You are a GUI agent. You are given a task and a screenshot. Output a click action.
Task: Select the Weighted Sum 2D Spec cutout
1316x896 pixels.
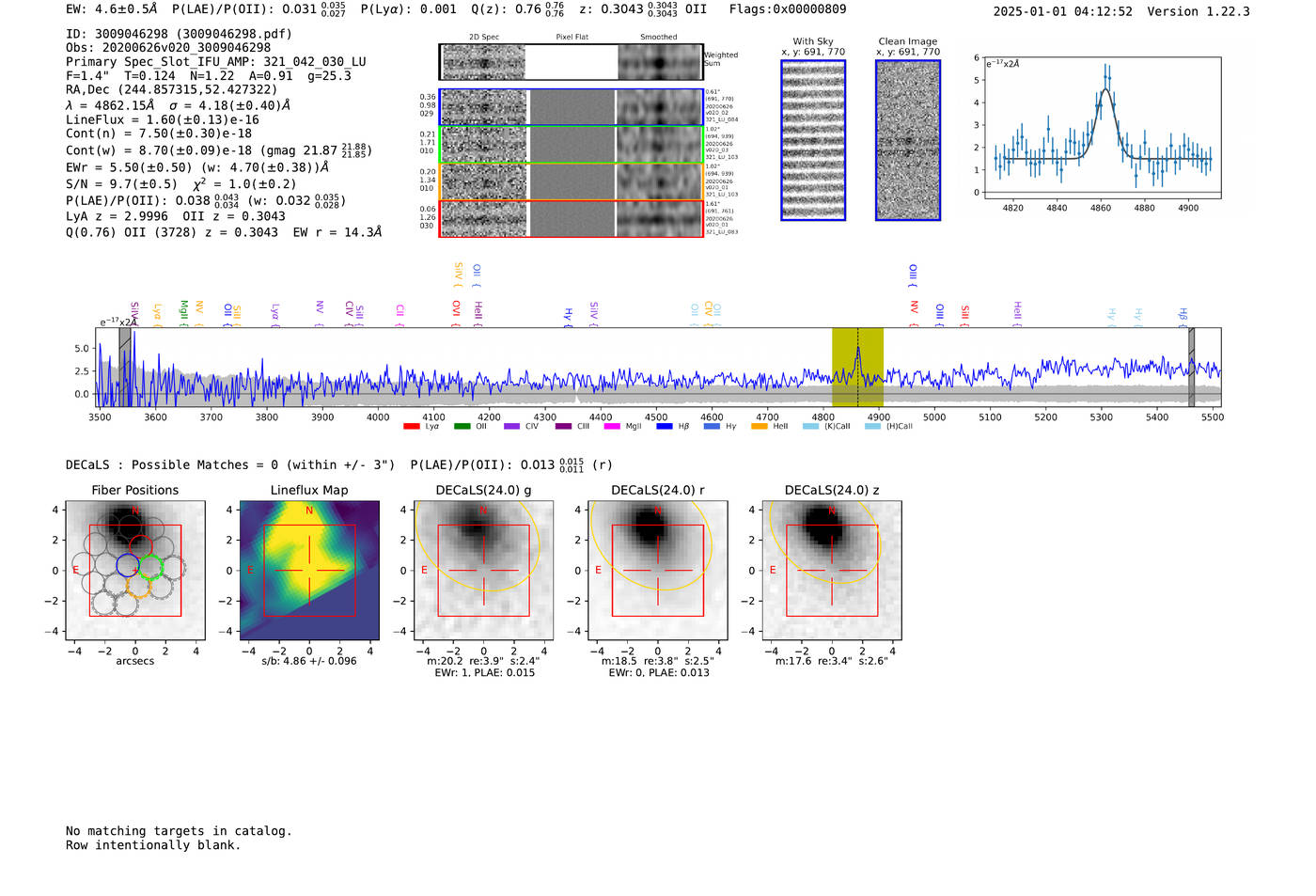483,62
